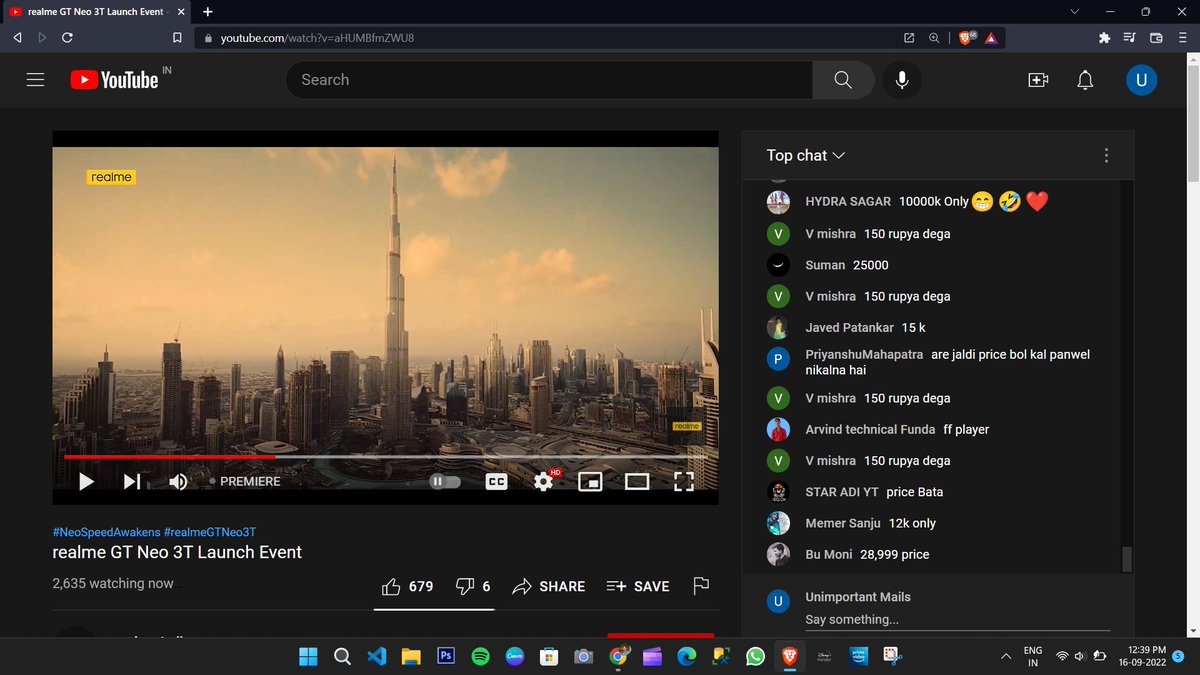
Task: Select the realme GT Neo 3T browser tab
Action: [x=94, y=12]
